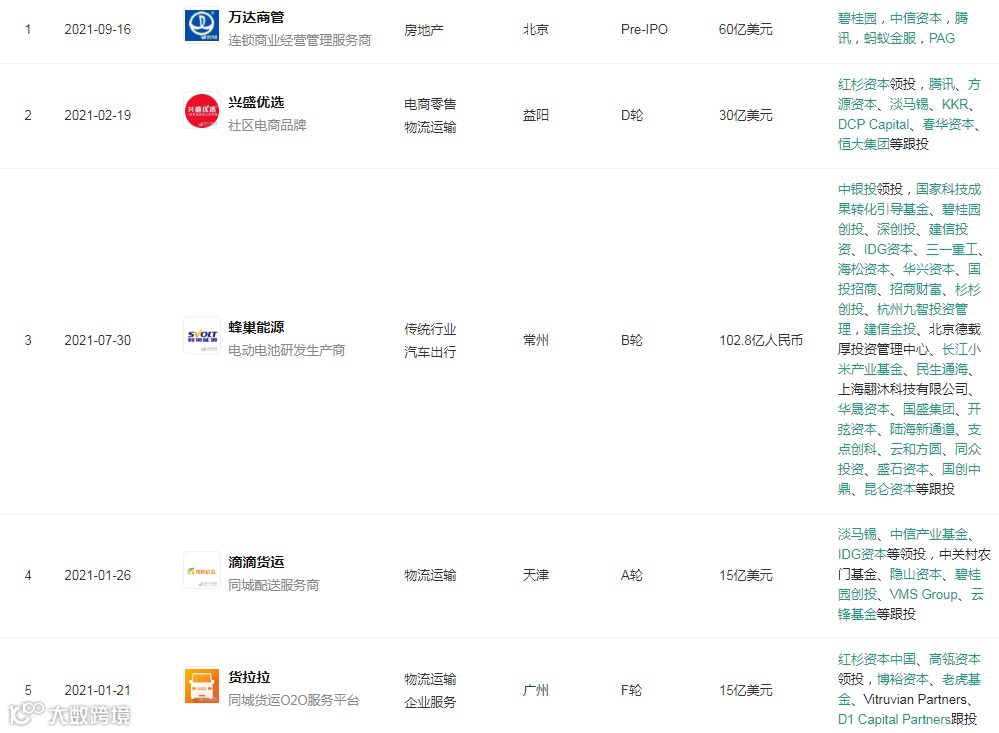Image resolution: width=999 pixels, height=733 pixels.
Task: Open investor link 民生通海
Action: tap(942, 369)
